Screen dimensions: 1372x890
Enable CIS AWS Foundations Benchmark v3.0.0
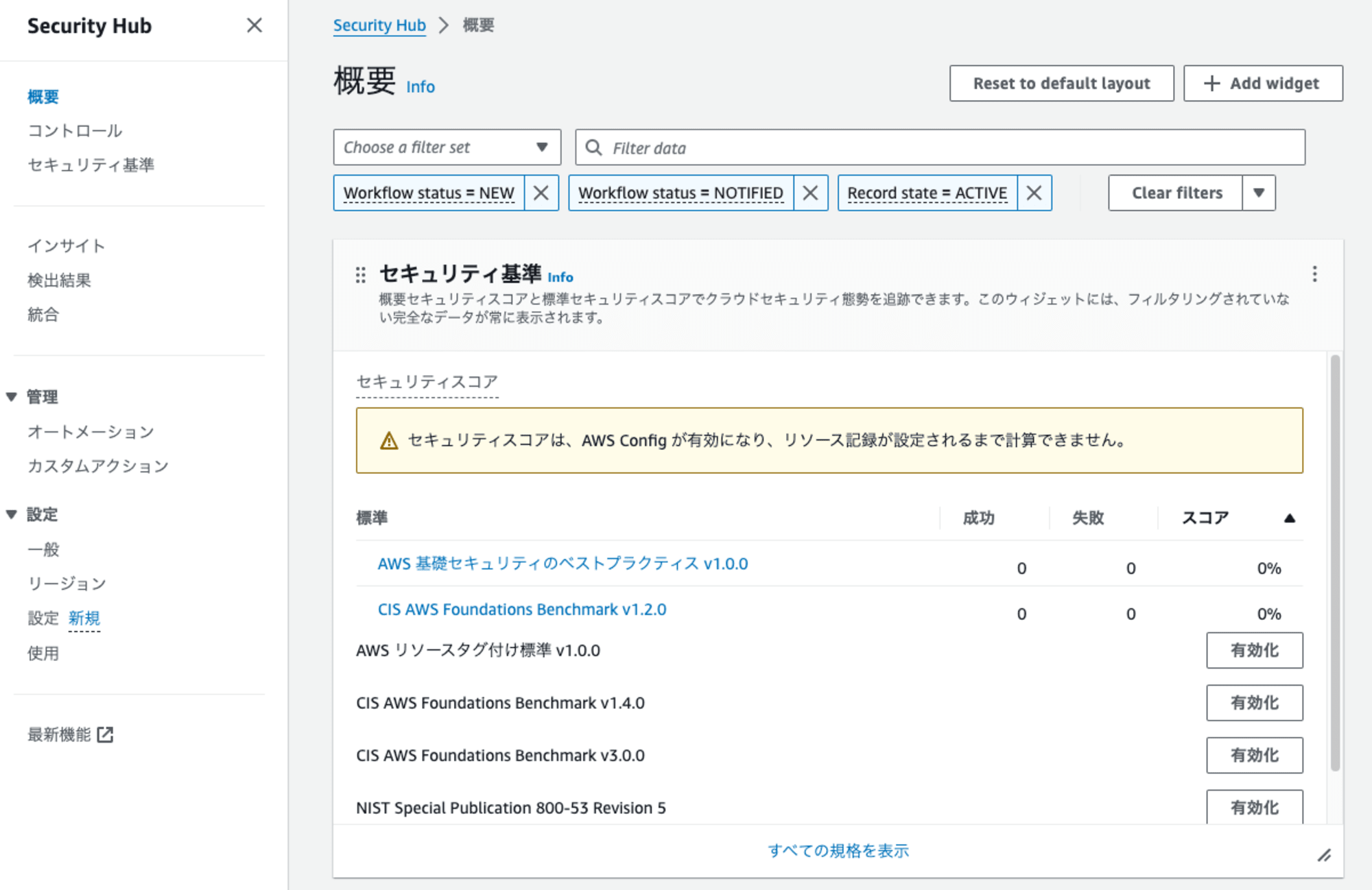tap(1254, 755)
